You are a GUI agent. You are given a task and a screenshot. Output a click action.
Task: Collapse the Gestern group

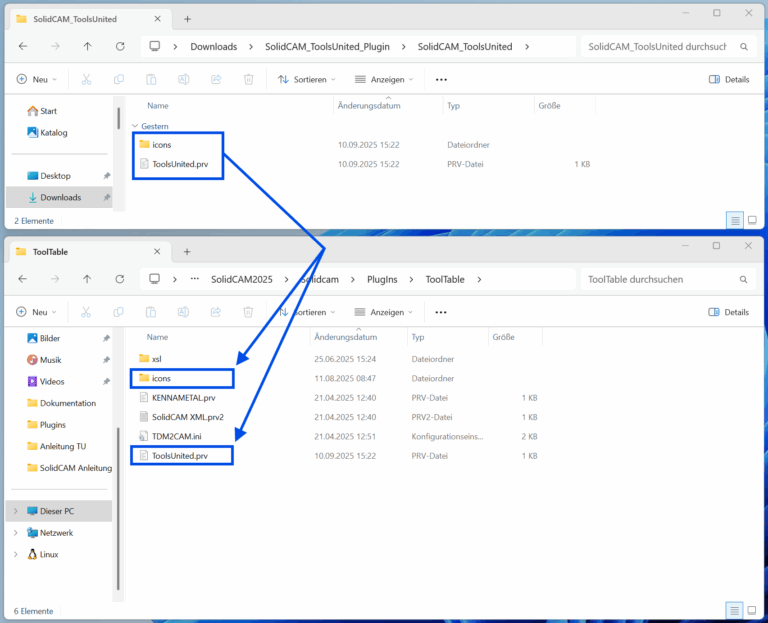pyautogui.click(x=135, y=126)
